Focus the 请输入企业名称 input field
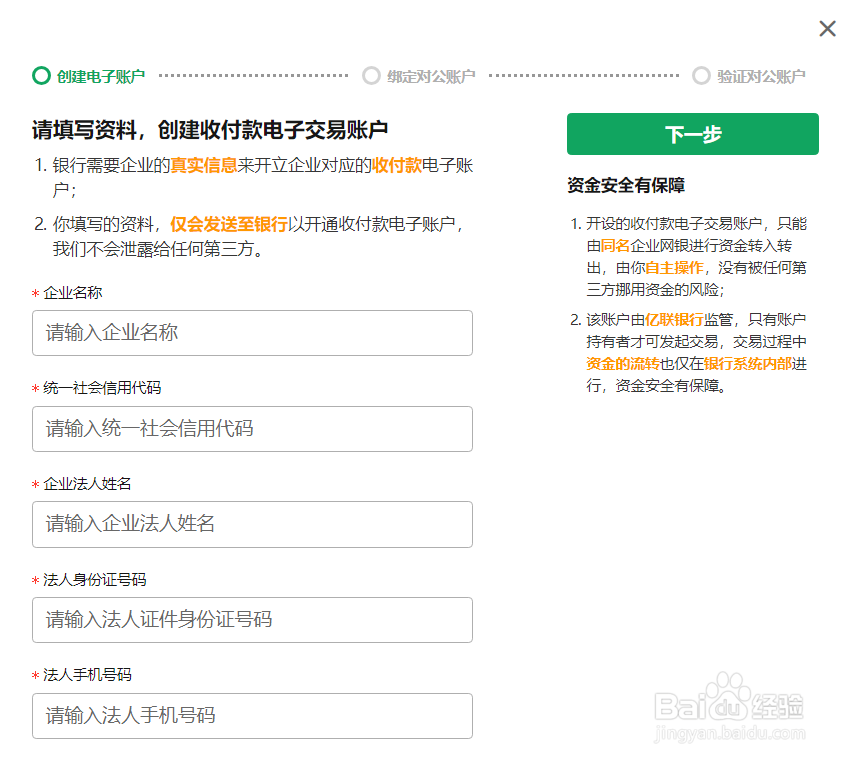853x763 pixels. click(x=252, y=333)
